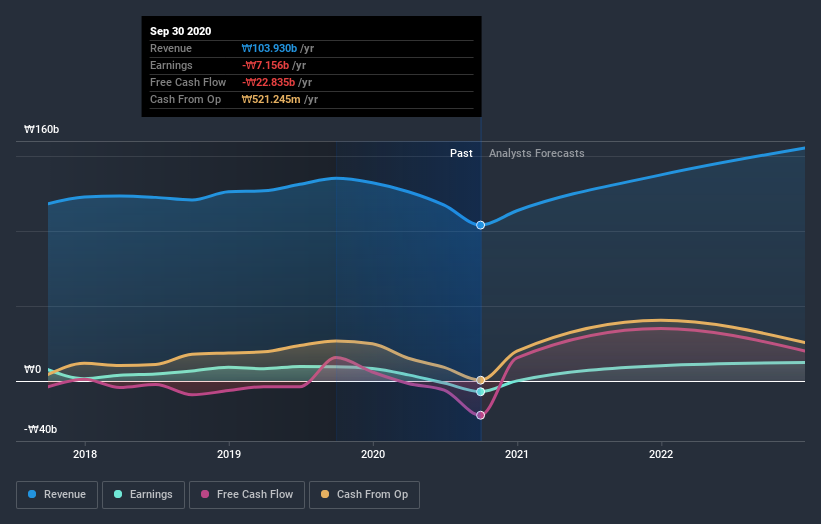Click the Revenue row label in tooltip
821x524 pixels.
coord(171,48)
